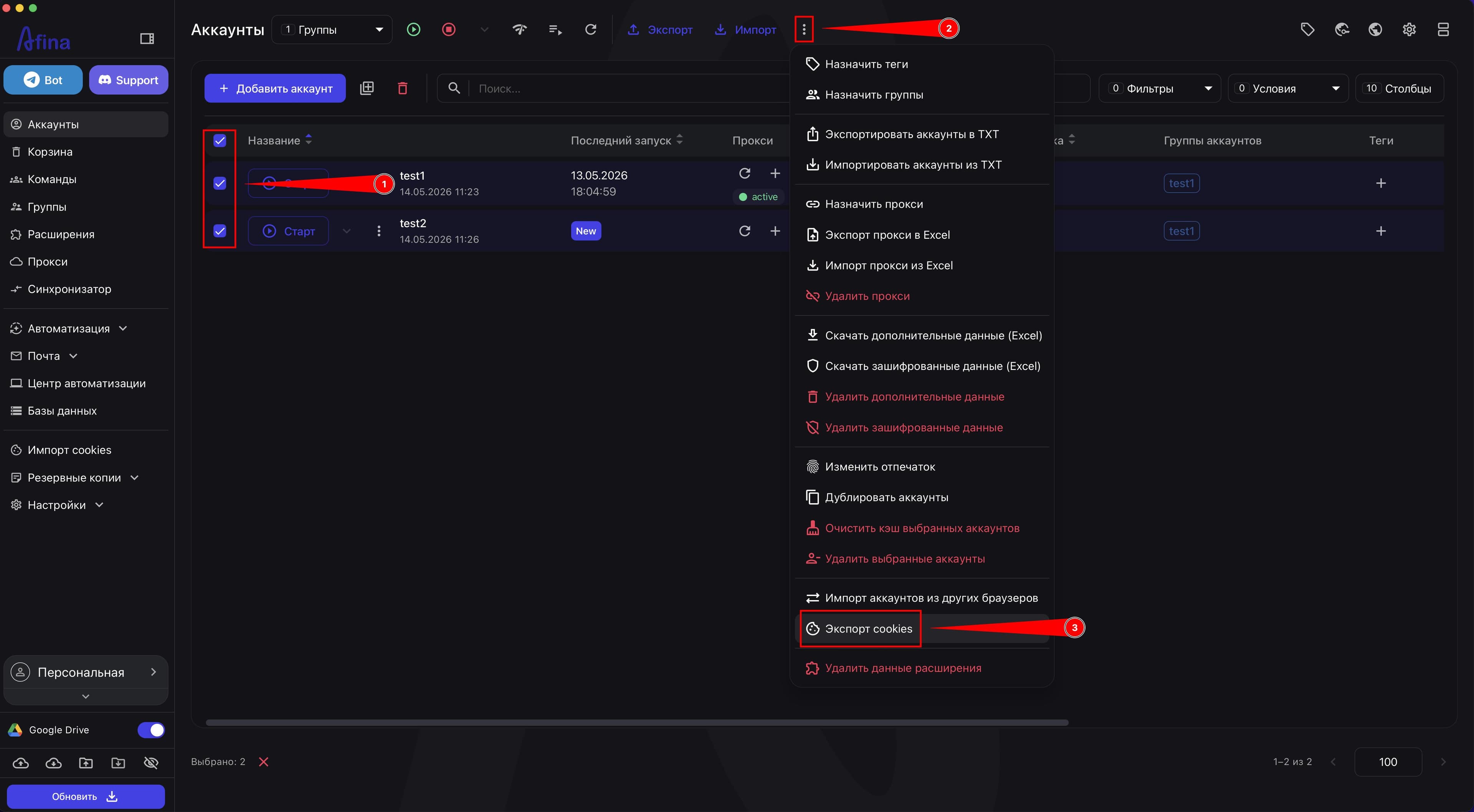Click the globe icon in top-right toolbar
The image size is (1474, 812).
pyautogui.click(x=1376, y=29)
